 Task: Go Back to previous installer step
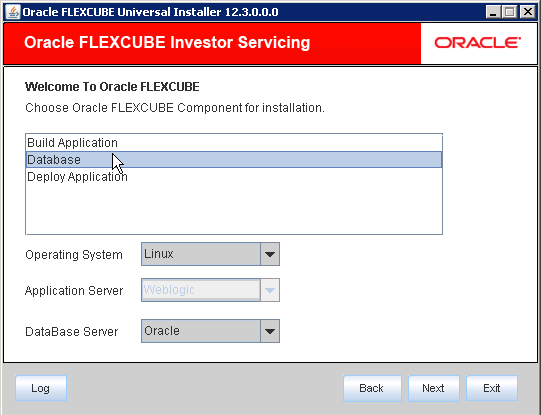pyautogui.click(x=372, y=388)
